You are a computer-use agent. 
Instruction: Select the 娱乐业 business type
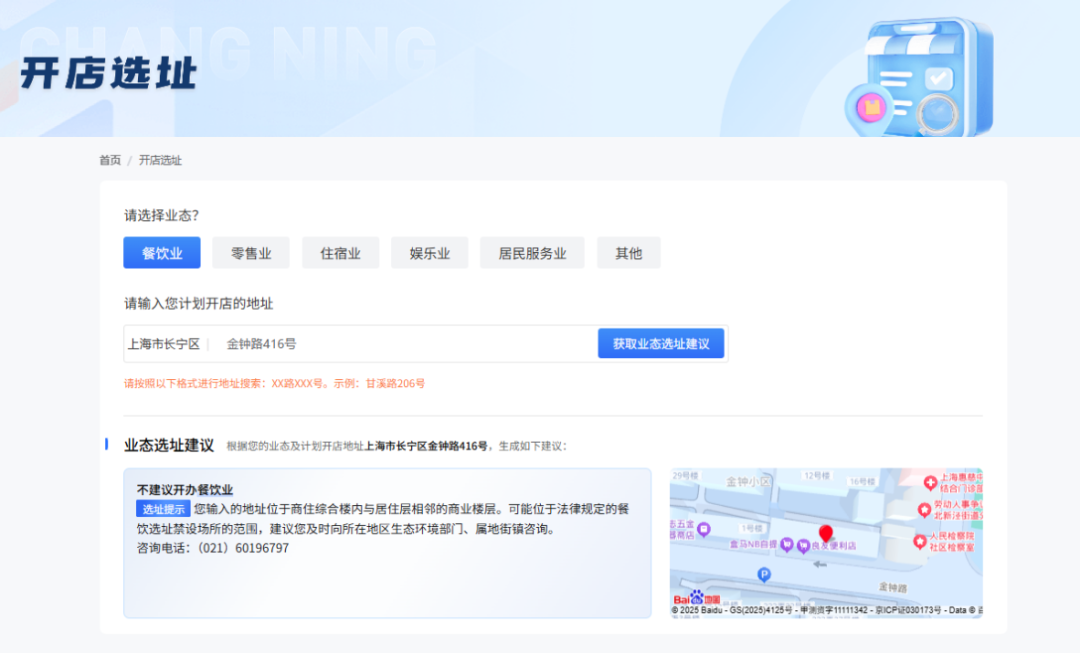pyautogui.click(x=429, y=252)
